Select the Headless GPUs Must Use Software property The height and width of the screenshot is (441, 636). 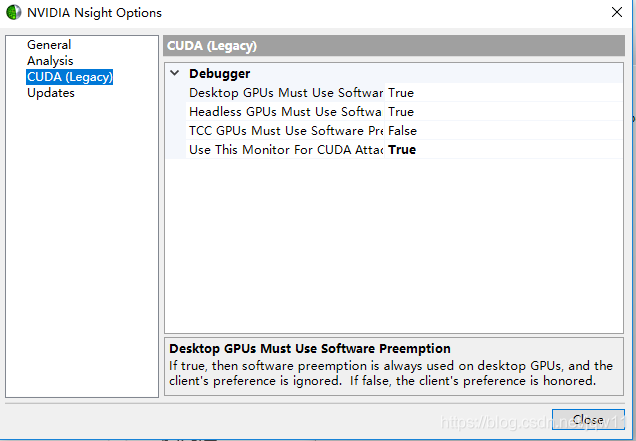(286, 112)
